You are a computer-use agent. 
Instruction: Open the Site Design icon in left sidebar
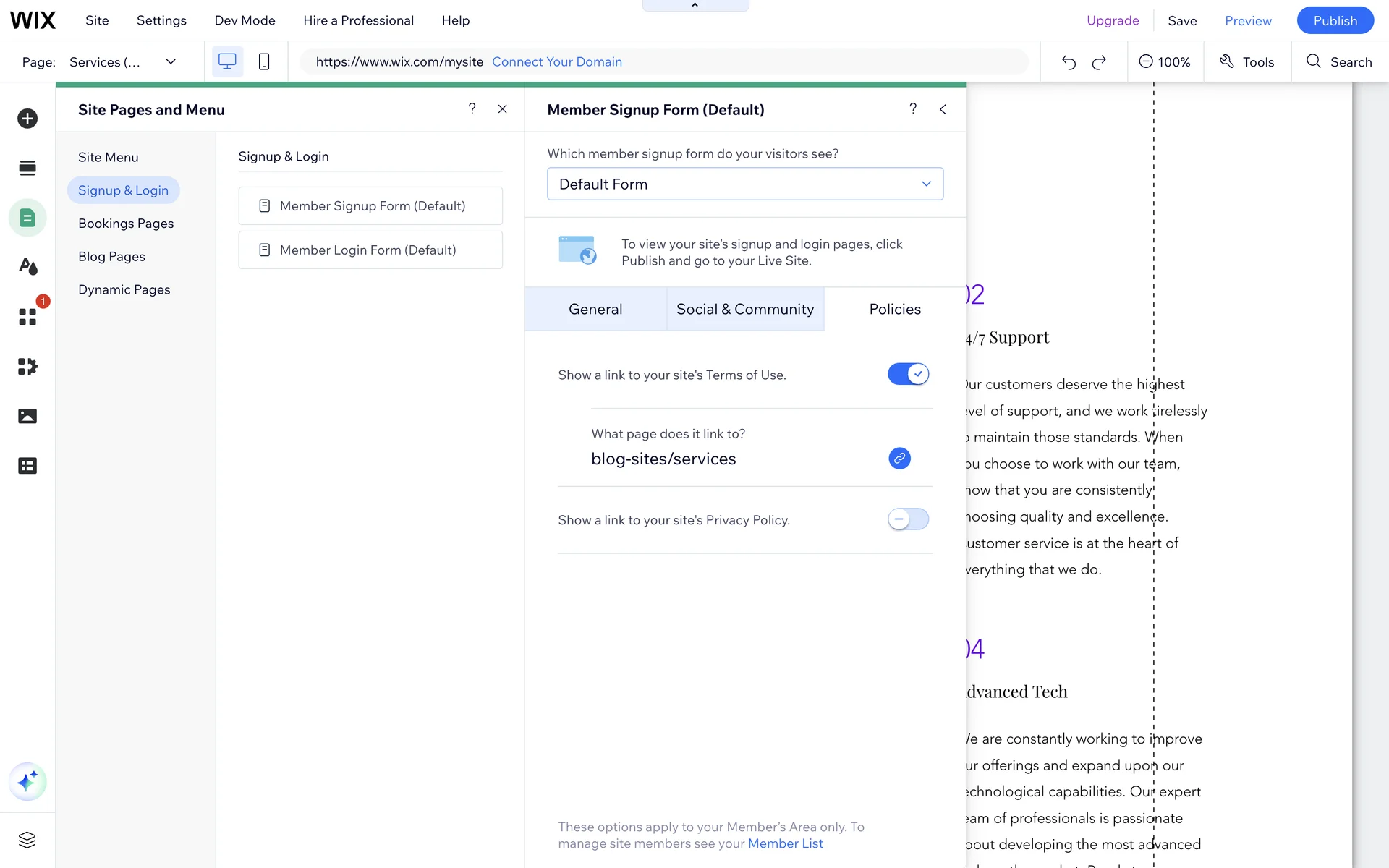pyautogui.click(x=27, y=267)
